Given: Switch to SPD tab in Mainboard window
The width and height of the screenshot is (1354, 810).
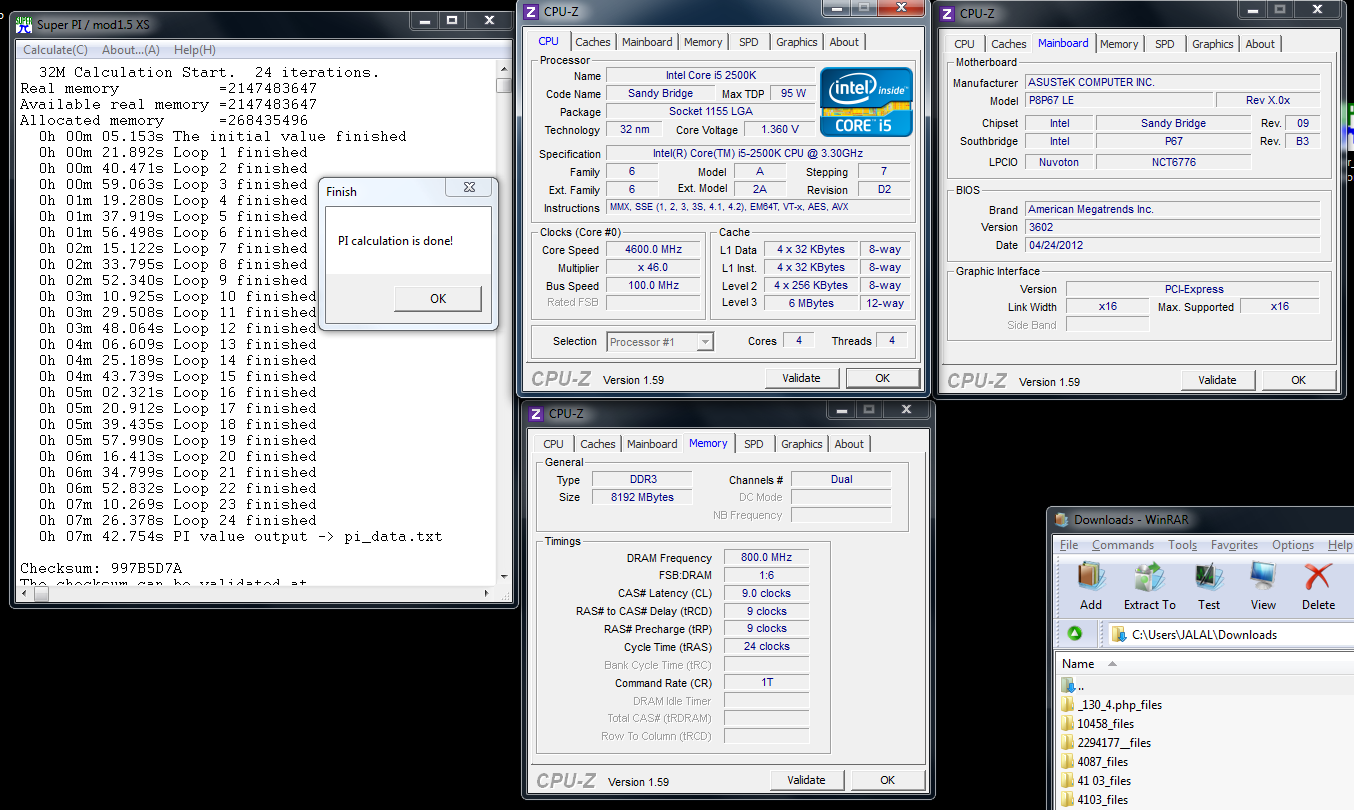Looking at the screenshot, I should coord(1165,44).
